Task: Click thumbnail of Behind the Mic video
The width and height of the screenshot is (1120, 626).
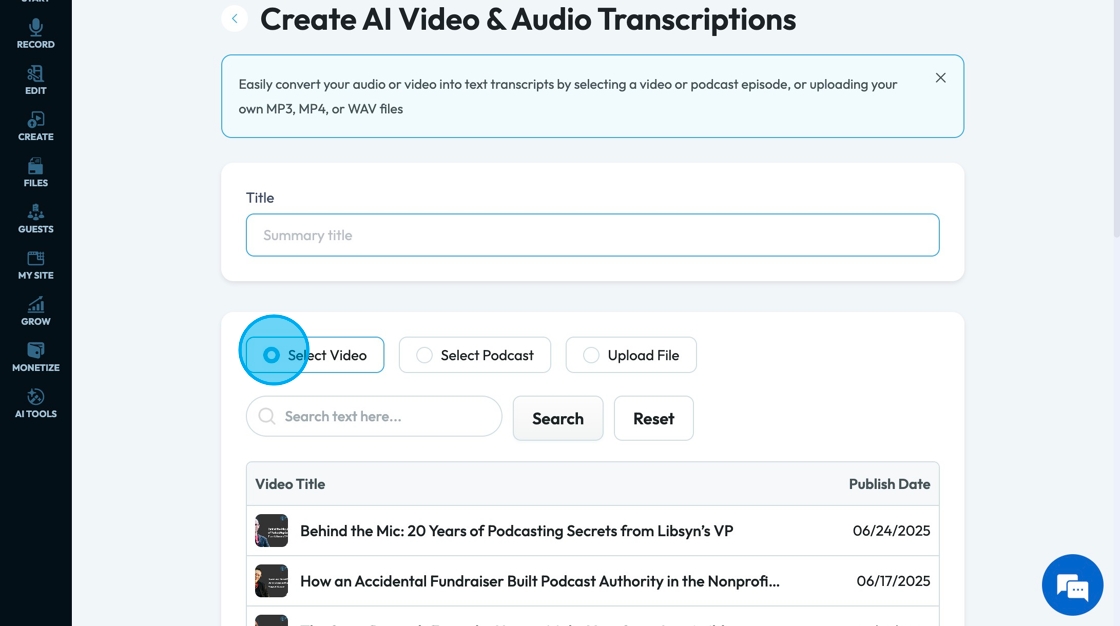Action: (271, 531)
